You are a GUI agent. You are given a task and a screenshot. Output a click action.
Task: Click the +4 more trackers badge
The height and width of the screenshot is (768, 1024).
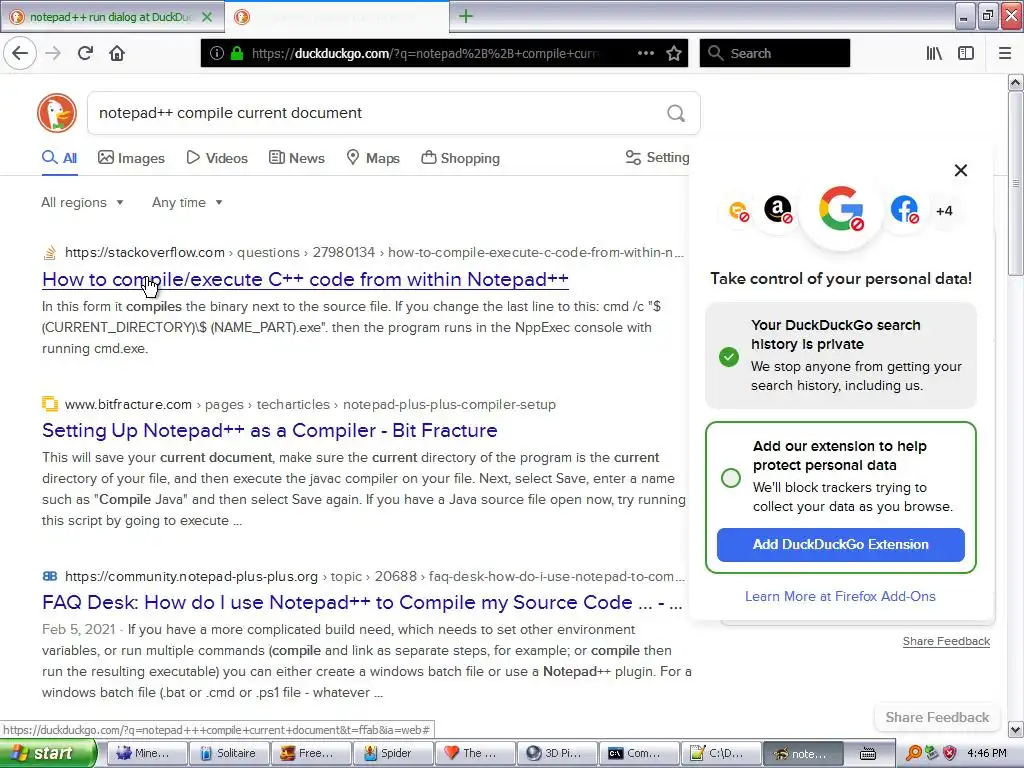(x=944, y=211)
